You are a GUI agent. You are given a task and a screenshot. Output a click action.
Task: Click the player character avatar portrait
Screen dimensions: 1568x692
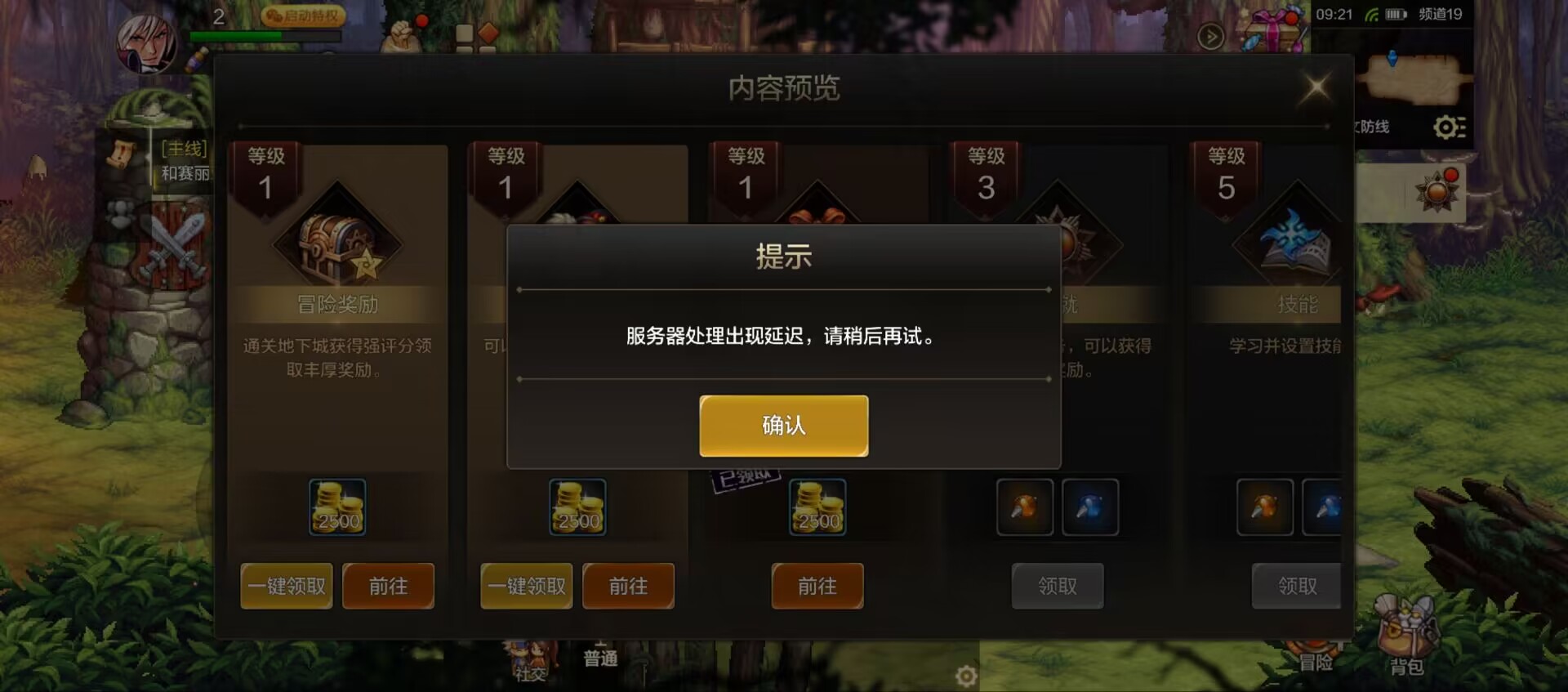(x=147, y=41)
